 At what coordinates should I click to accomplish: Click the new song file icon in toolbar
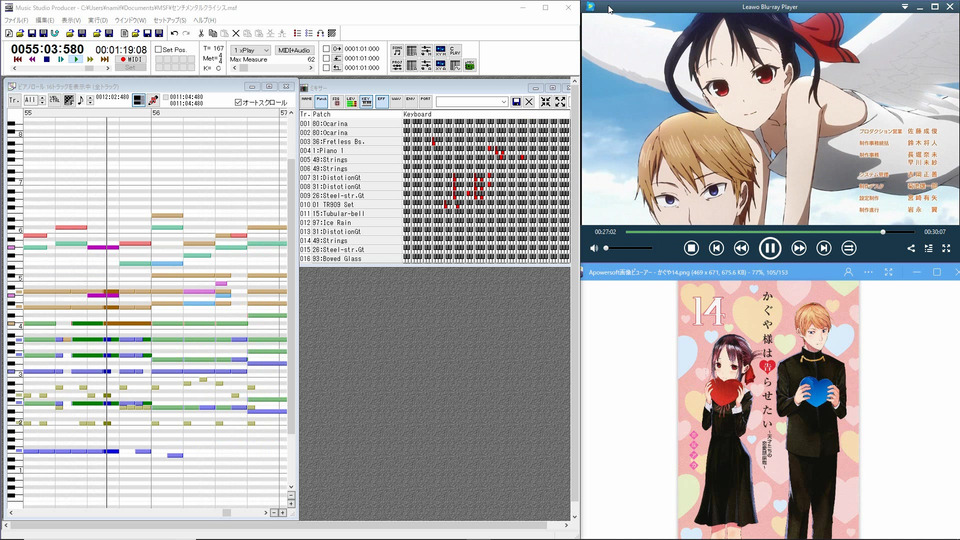pos(9,33)
